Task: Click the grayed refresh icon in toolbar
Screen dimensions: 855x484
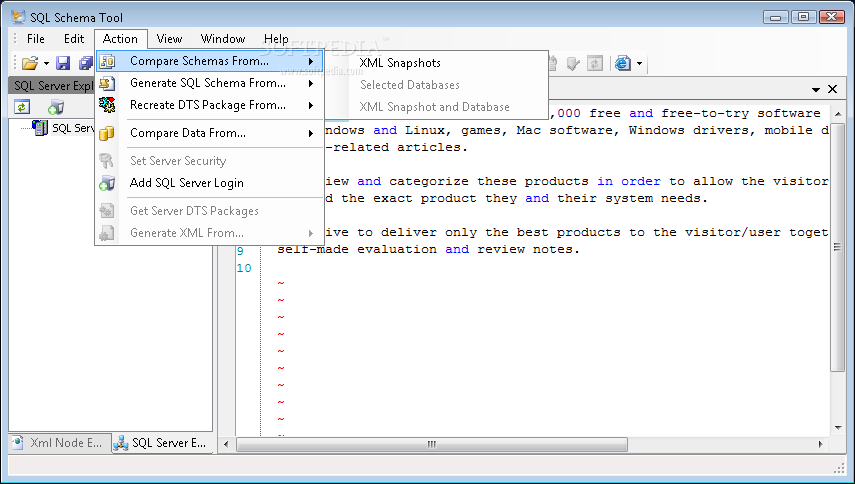Action: point(594,63)
